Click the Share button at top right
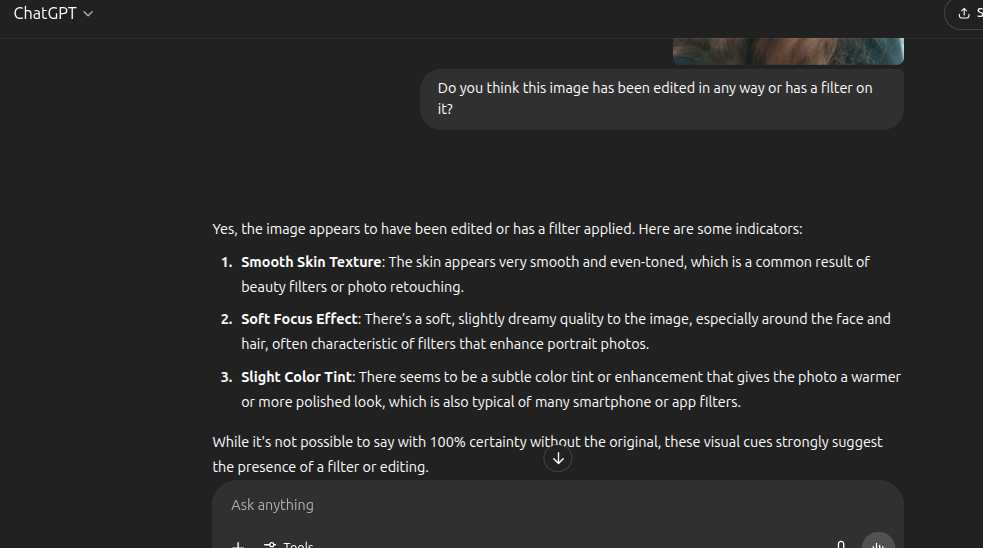Image resolution: width=983 pixels, height=548 pixels. point(966,13)
